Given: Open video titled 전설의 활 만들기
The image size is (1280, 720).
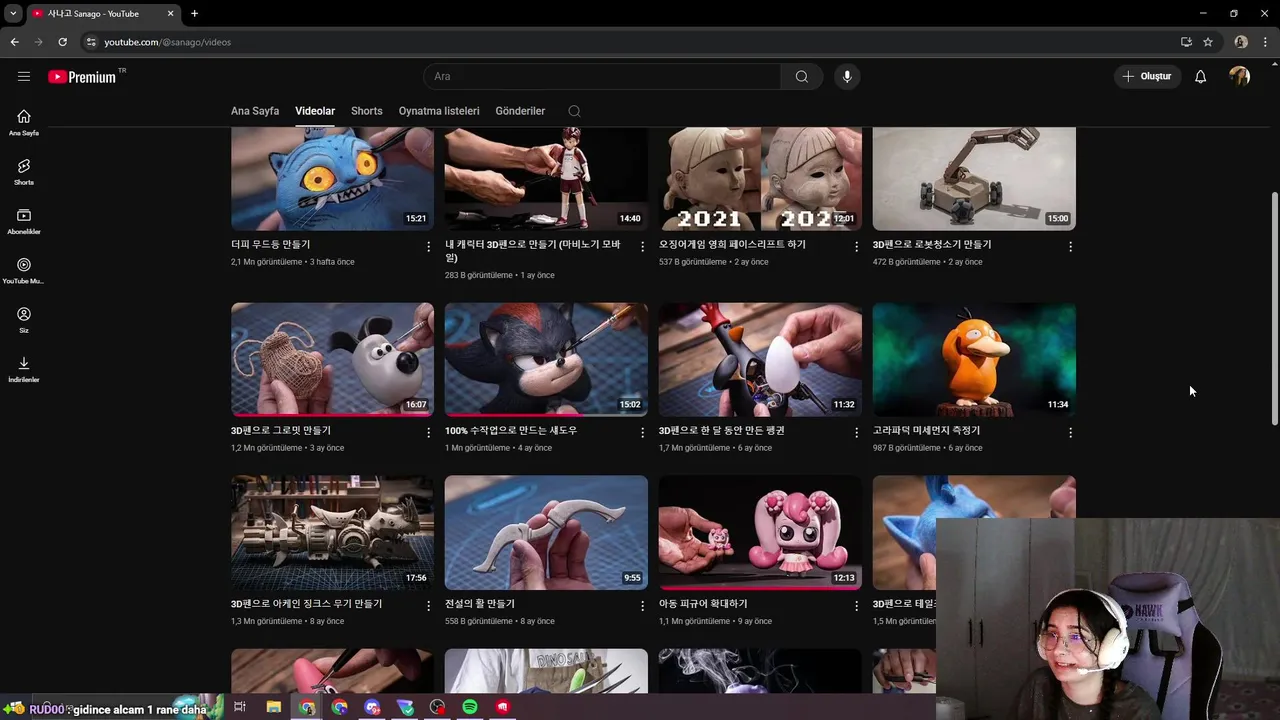Looking at the screenshot, I should [480, 604].
